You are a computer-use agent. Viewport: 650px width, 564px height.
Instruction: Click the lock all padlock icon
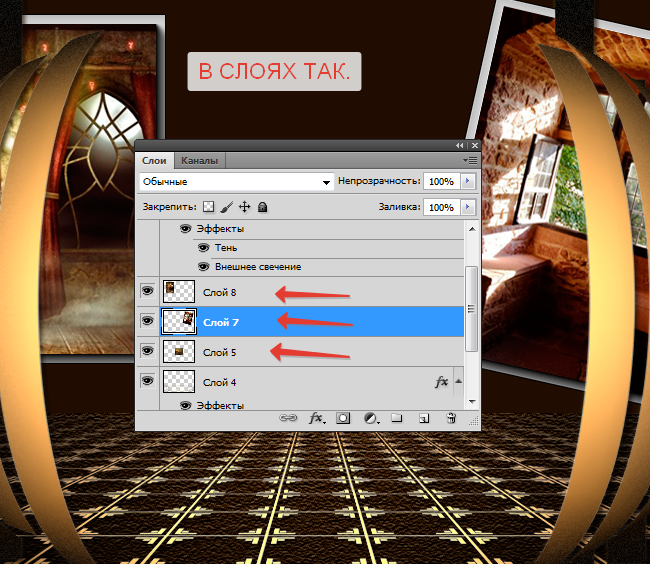262,206
